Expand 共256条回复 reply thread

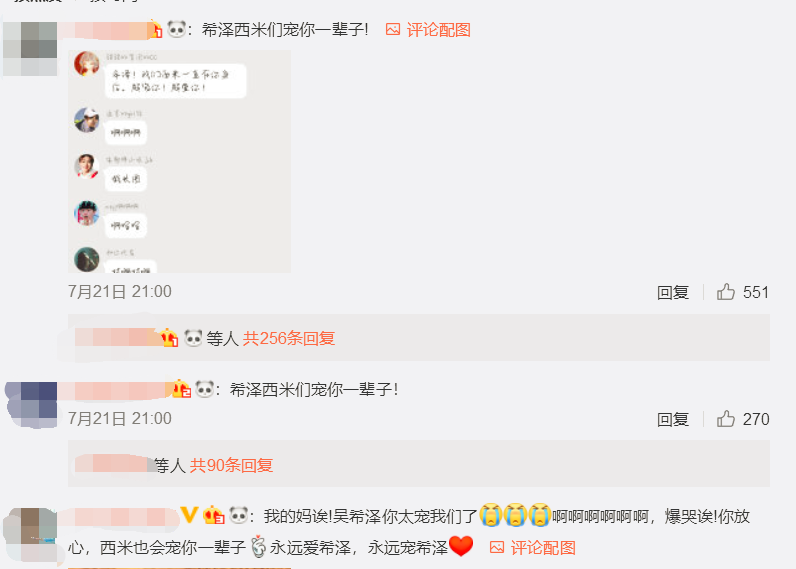(289, 338)
